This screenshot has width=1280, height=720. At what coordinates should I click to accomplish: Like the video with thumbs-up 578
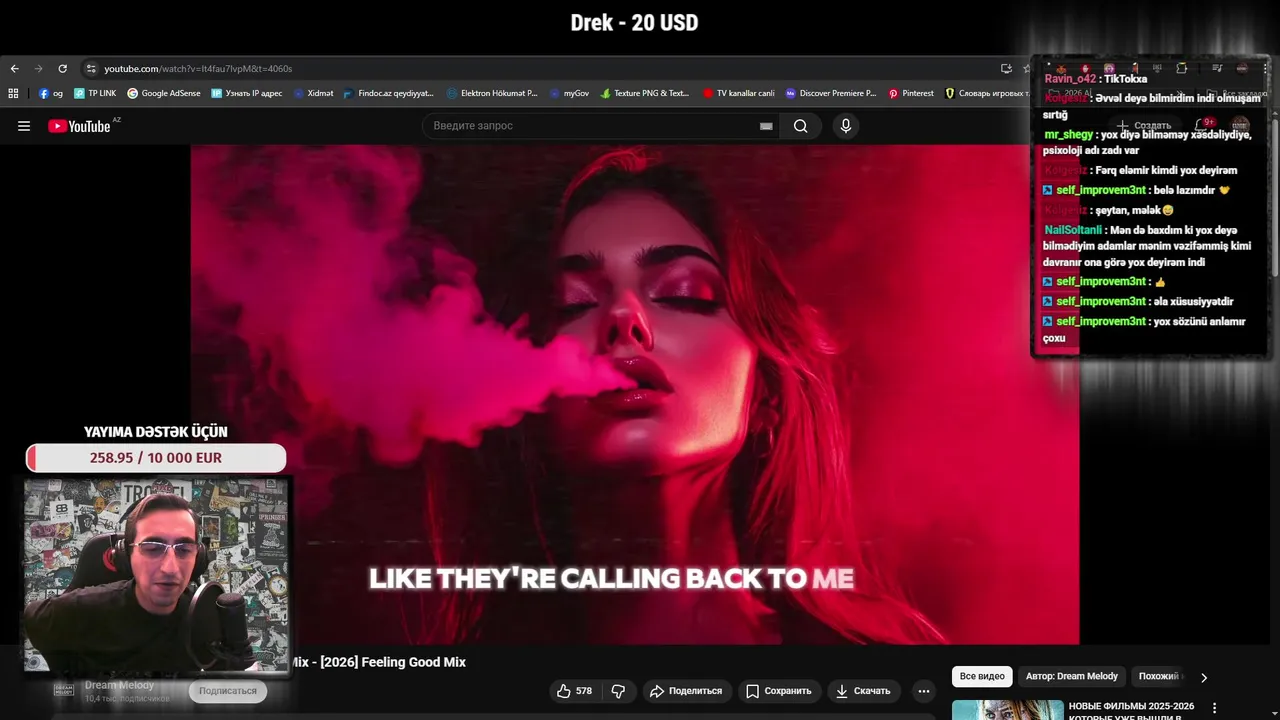(575, 691)
